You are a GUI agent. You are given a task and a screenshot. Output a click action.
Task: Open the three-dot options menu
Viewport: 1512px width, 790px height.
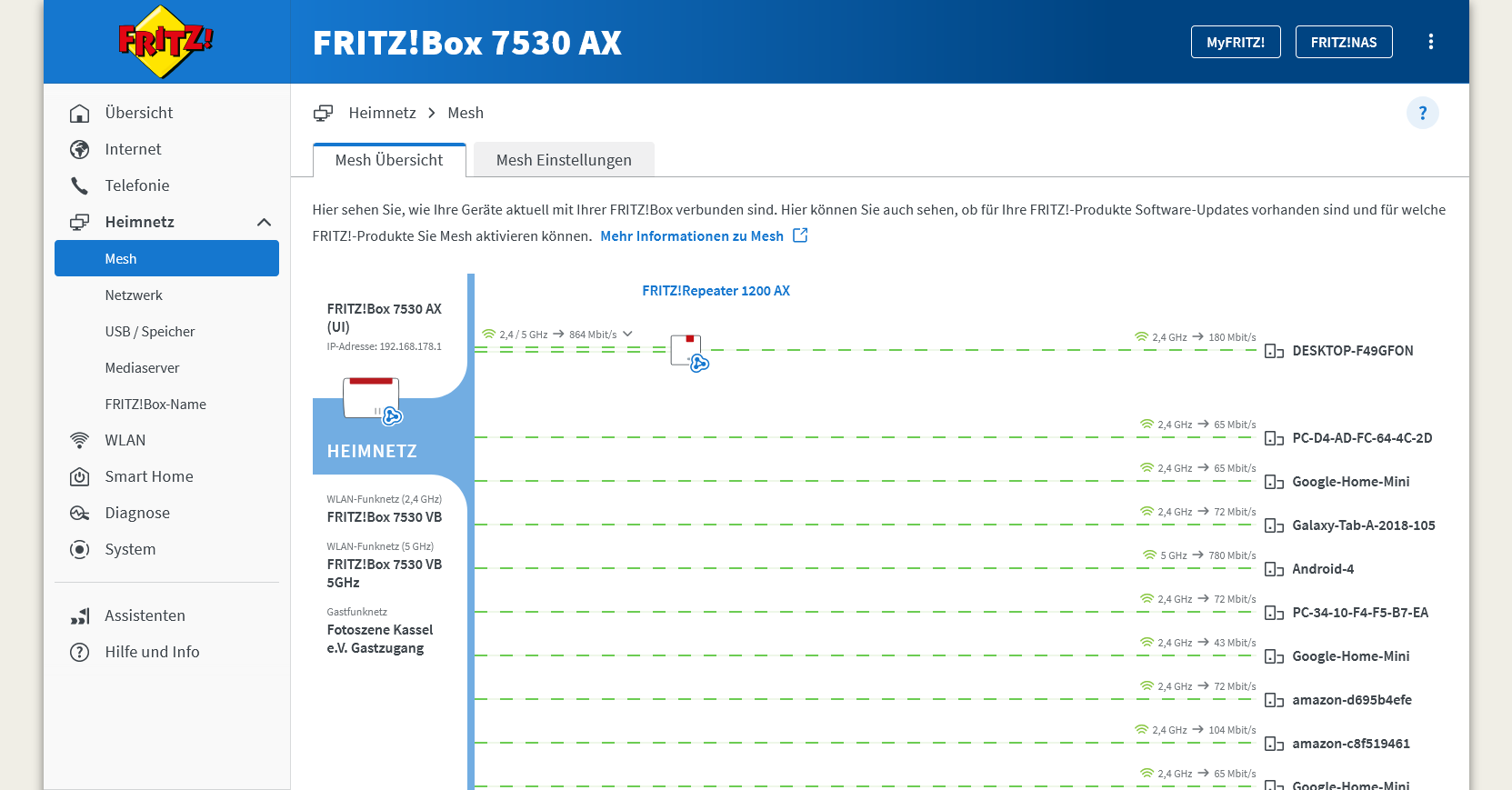(1430, 42)
